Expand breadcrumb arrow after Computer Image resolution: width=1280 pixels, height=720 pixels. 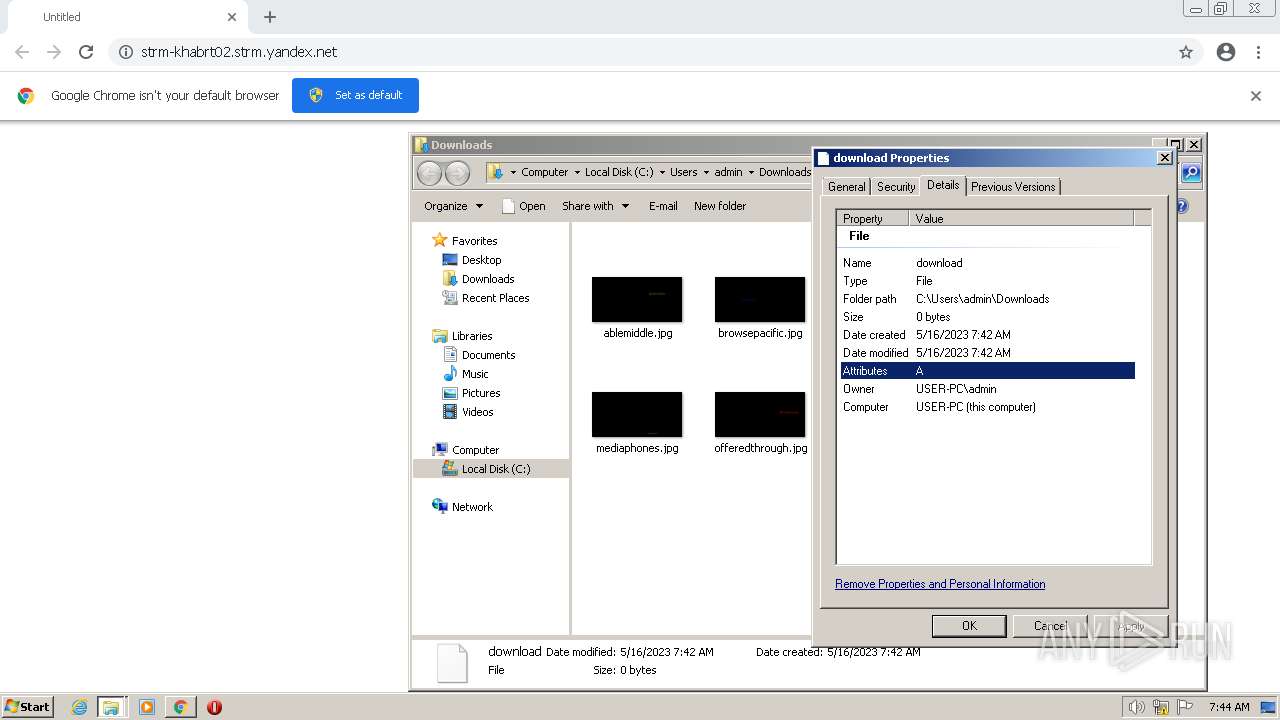pos(577,173)
